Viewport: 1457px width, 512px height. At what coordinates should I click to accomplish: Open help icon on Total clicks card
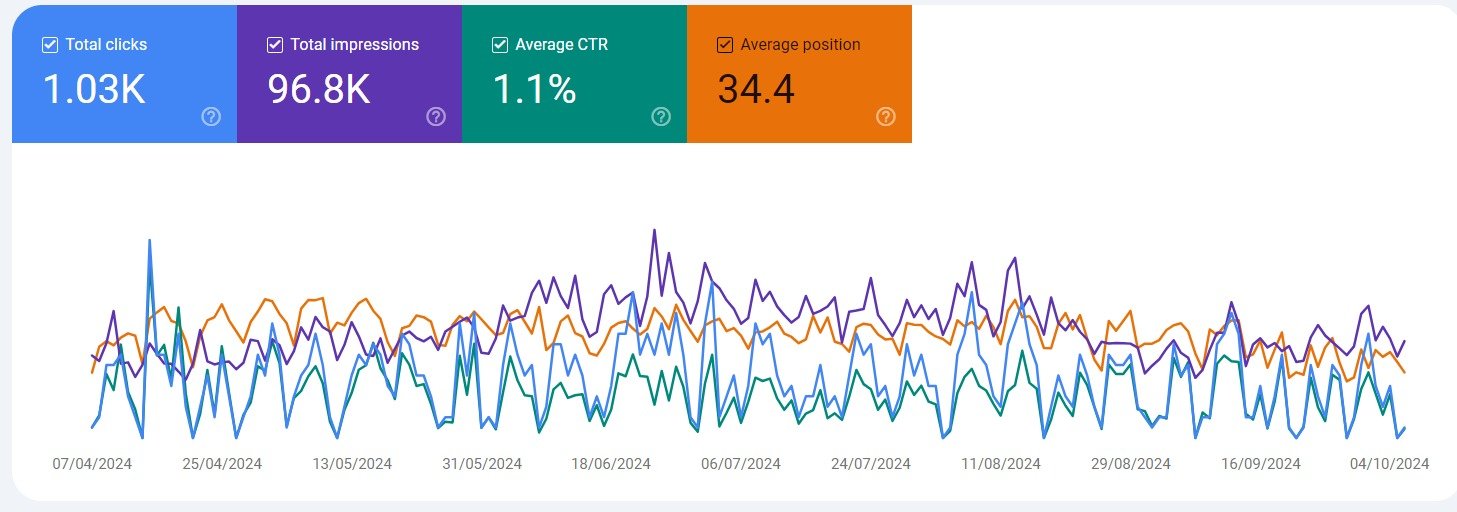click(211, 117)
